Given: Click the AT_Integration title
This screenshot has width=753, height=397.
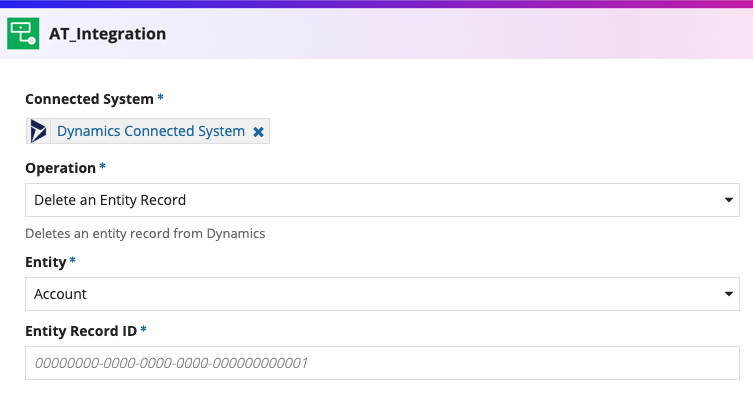Looking at the screenshot, I should [108, 34].
